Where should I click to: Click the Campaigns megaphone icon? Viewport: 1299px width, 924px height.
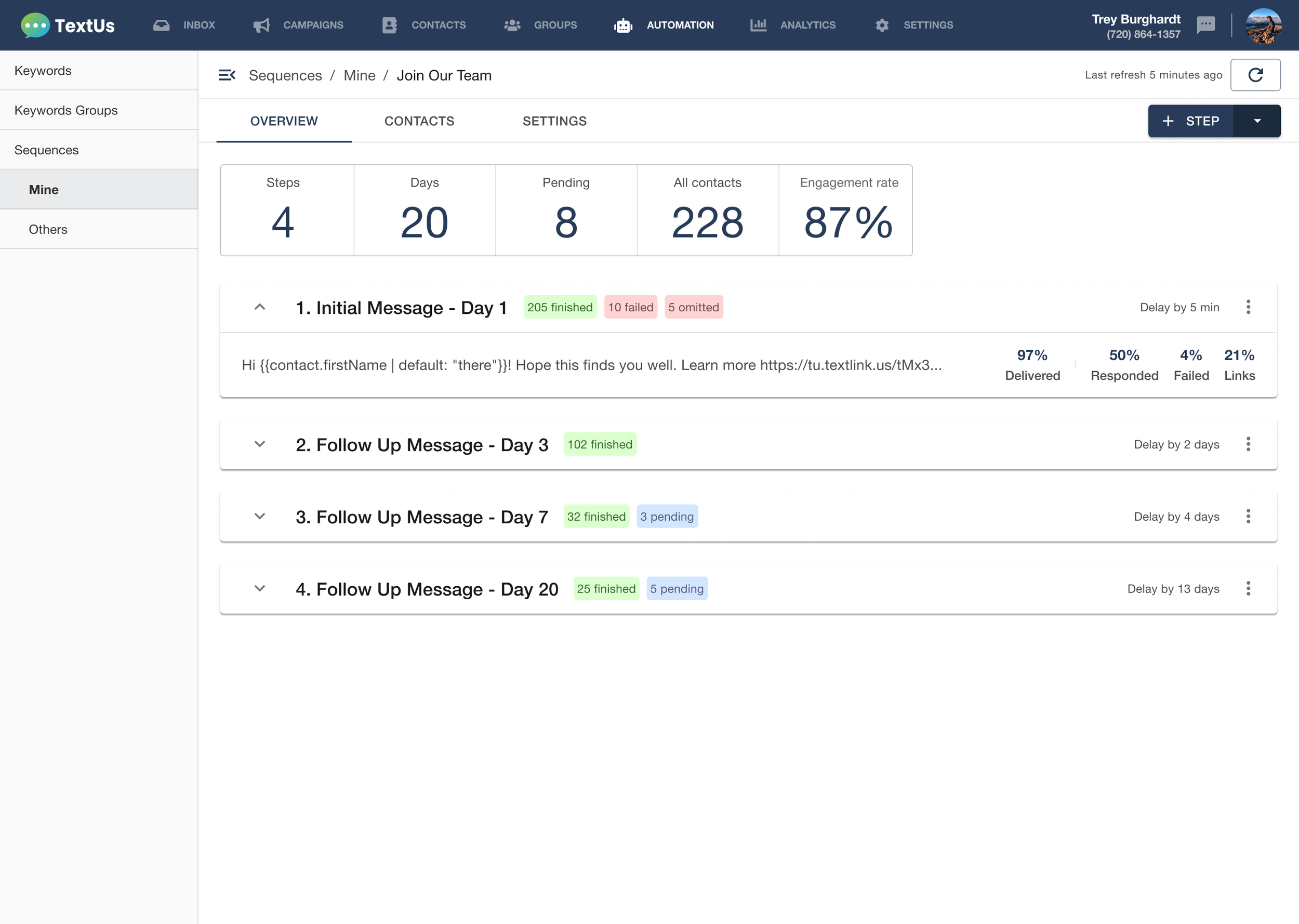tap(261, 25)
